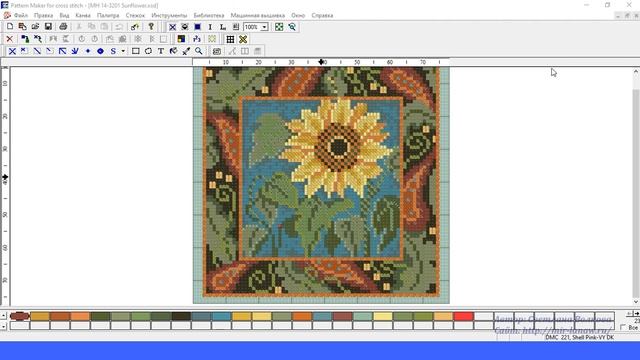Pick the nearly black dark palette swatch
The width and height of the screenshot is (640, 360).
point(181,316)
